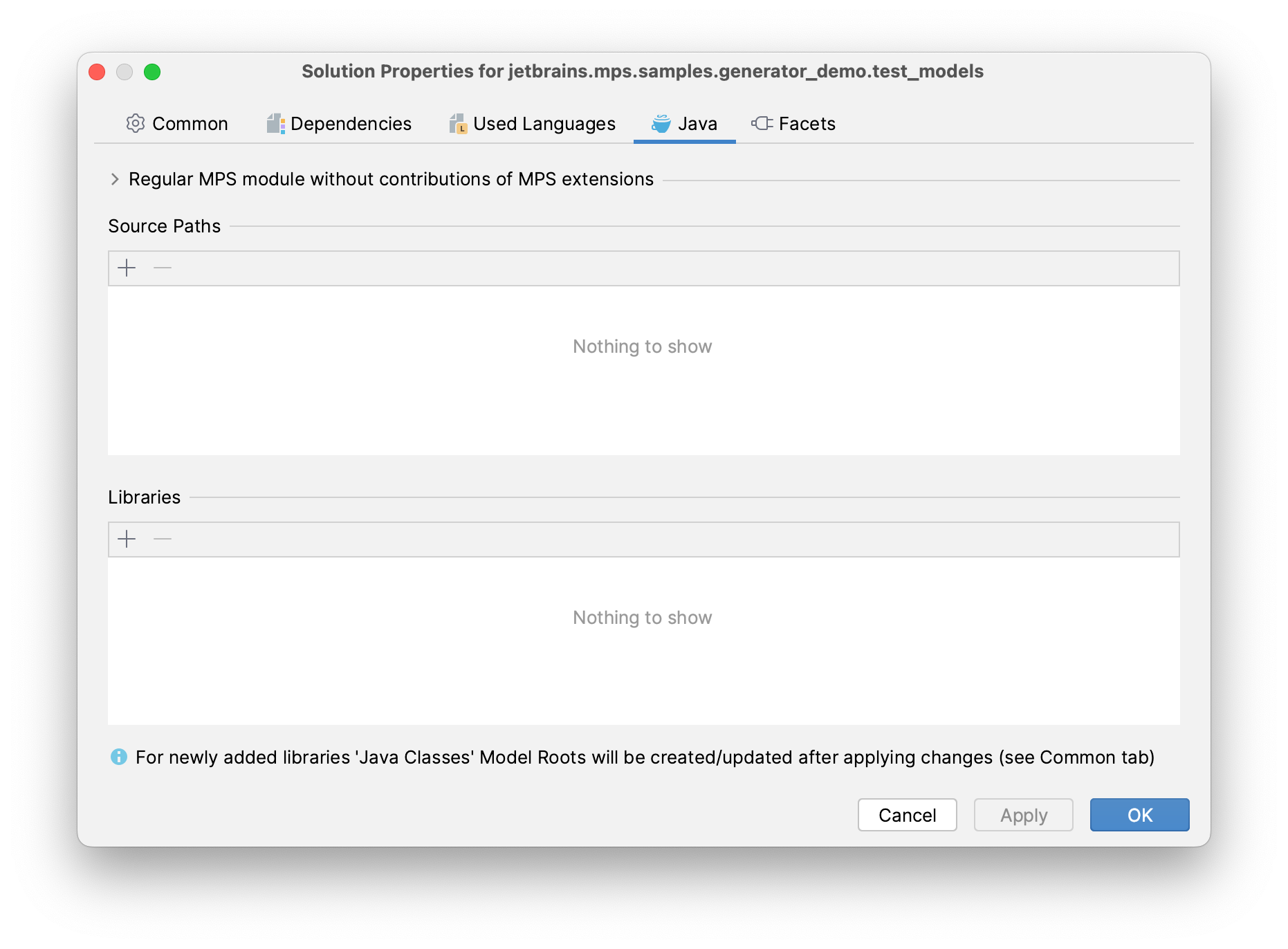
Task: Add a new source path with plus icon
Action: pos(127,268)
